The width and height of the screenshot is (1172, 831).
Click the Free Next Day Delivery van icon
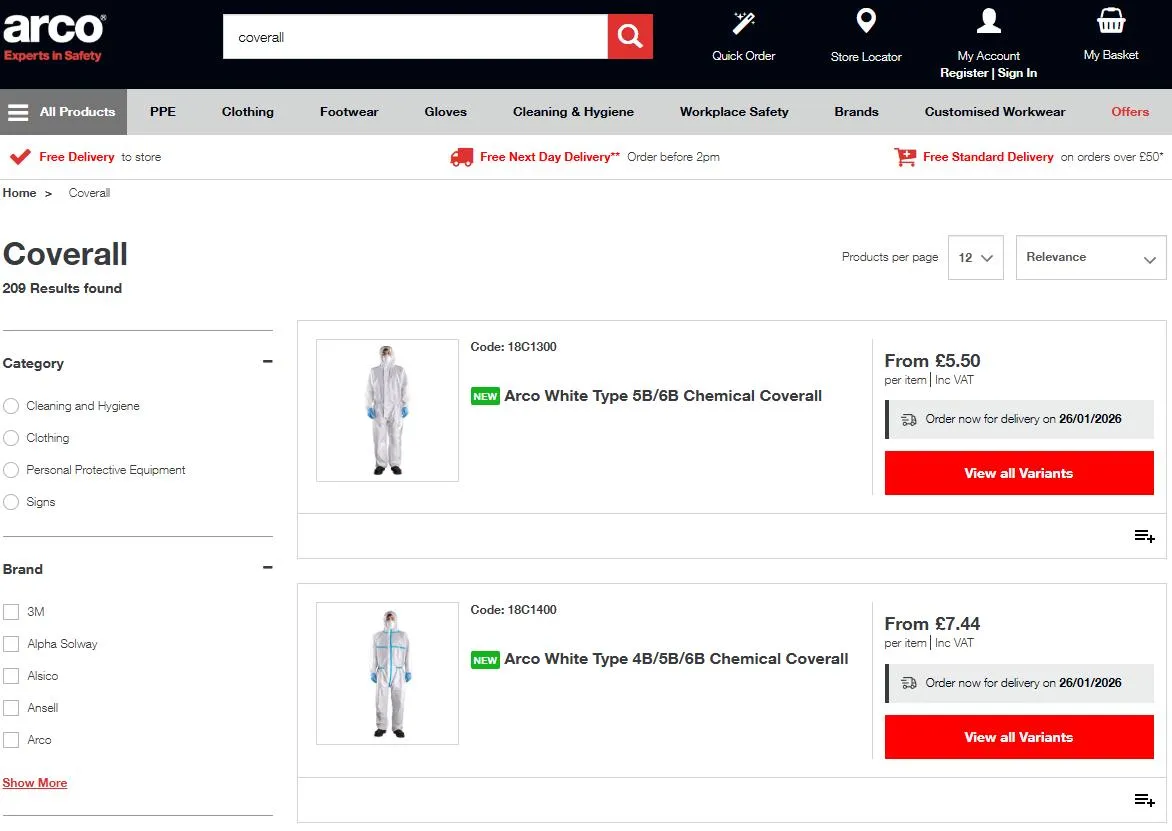[x=461, y=157]
